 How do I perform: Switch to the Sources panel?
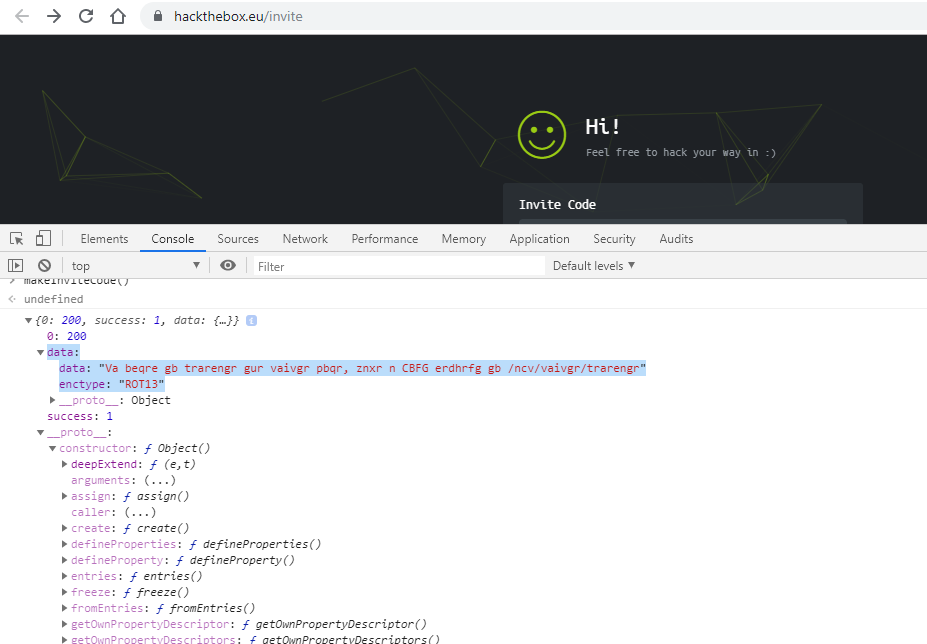237,238
